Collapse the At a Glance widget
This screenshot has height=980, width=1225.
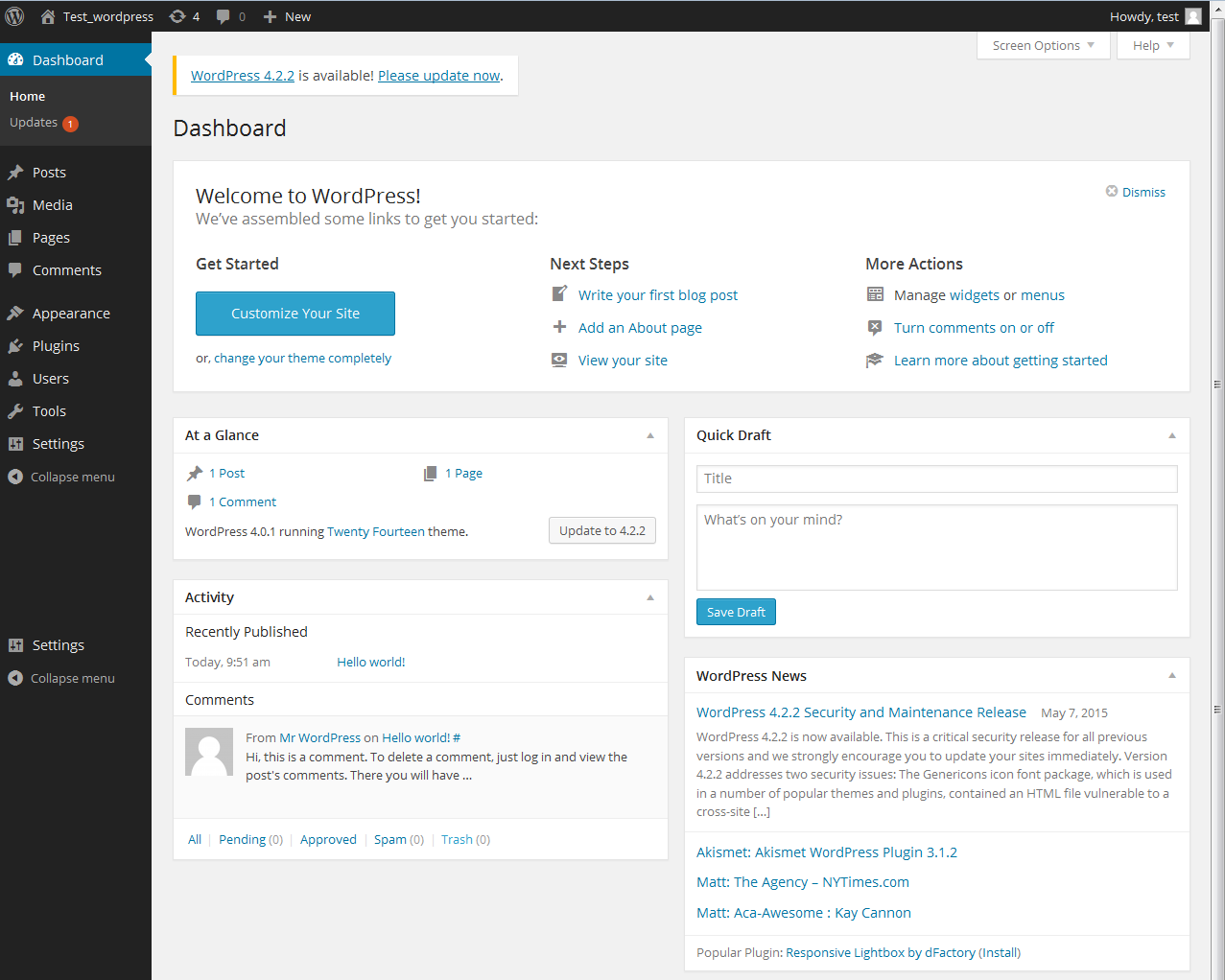pyautogui.click(x=650, y=435)
